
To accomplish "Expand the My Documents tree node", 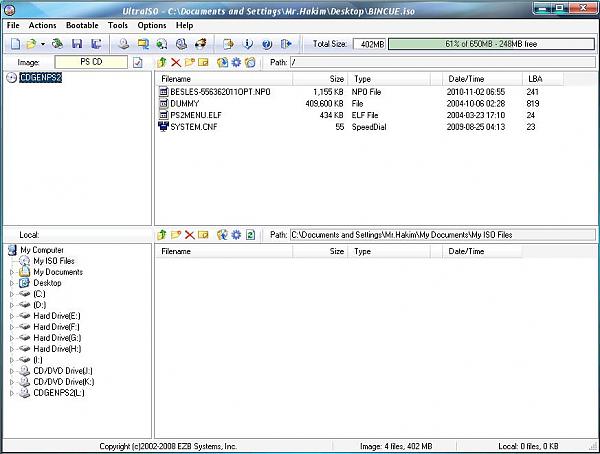I will (11, 272).
